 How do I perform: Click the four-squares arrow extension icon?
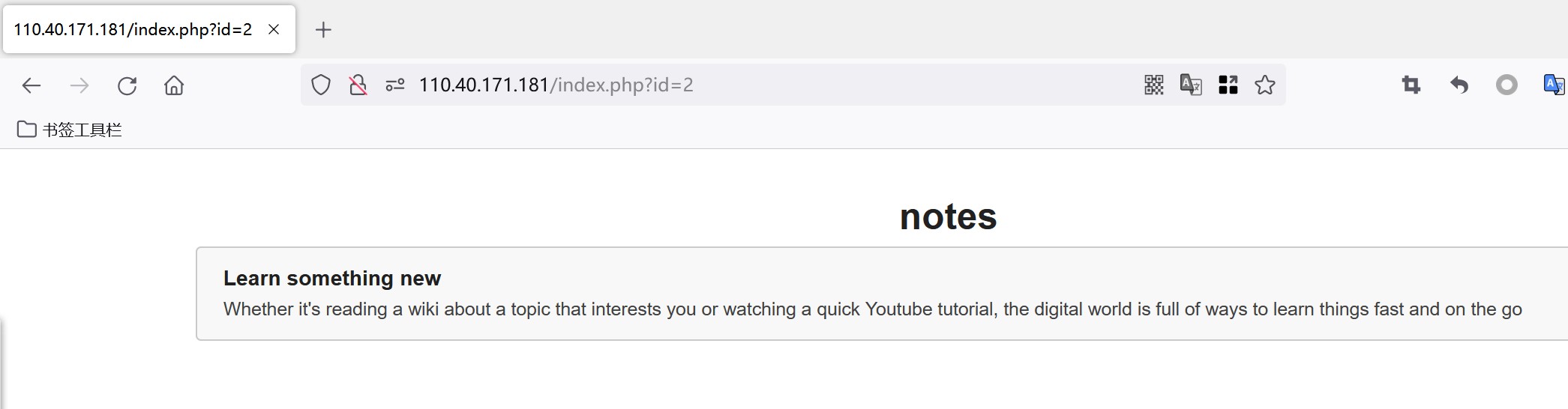[x=1228, y=85]
